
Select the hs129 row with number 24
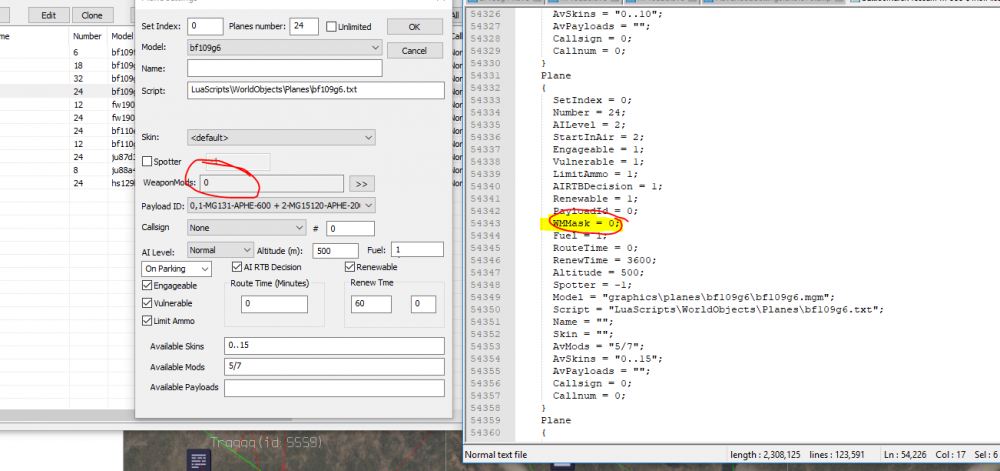(x=67, y=183)
